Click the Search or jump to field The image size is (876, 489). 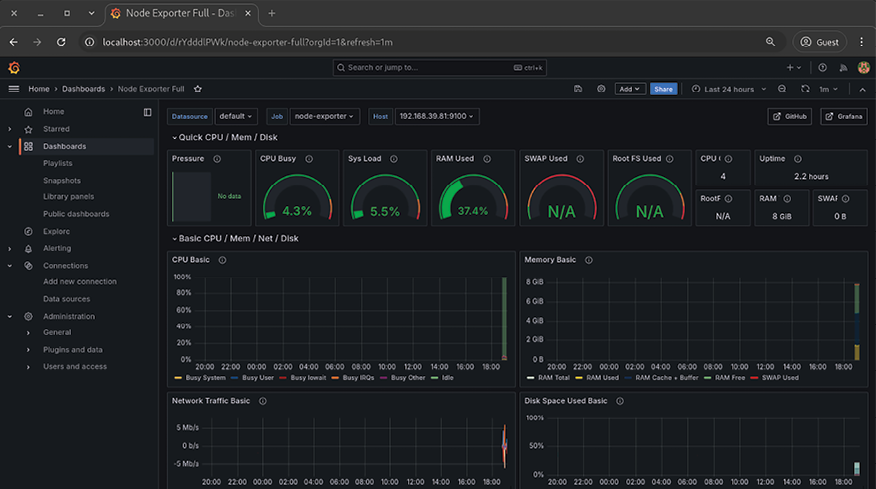[440, 67]
